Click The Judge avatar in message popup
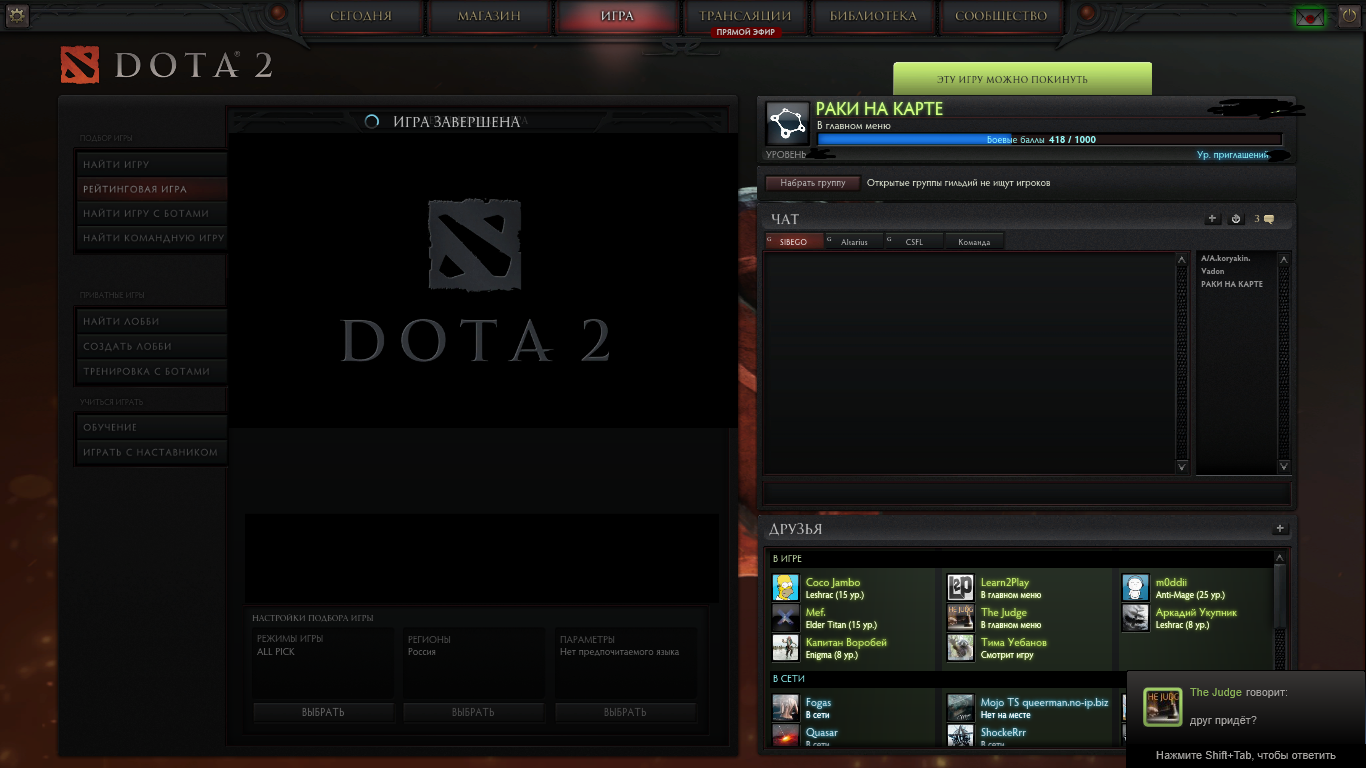The image size is (1366, 768). tap(1162, 706)
